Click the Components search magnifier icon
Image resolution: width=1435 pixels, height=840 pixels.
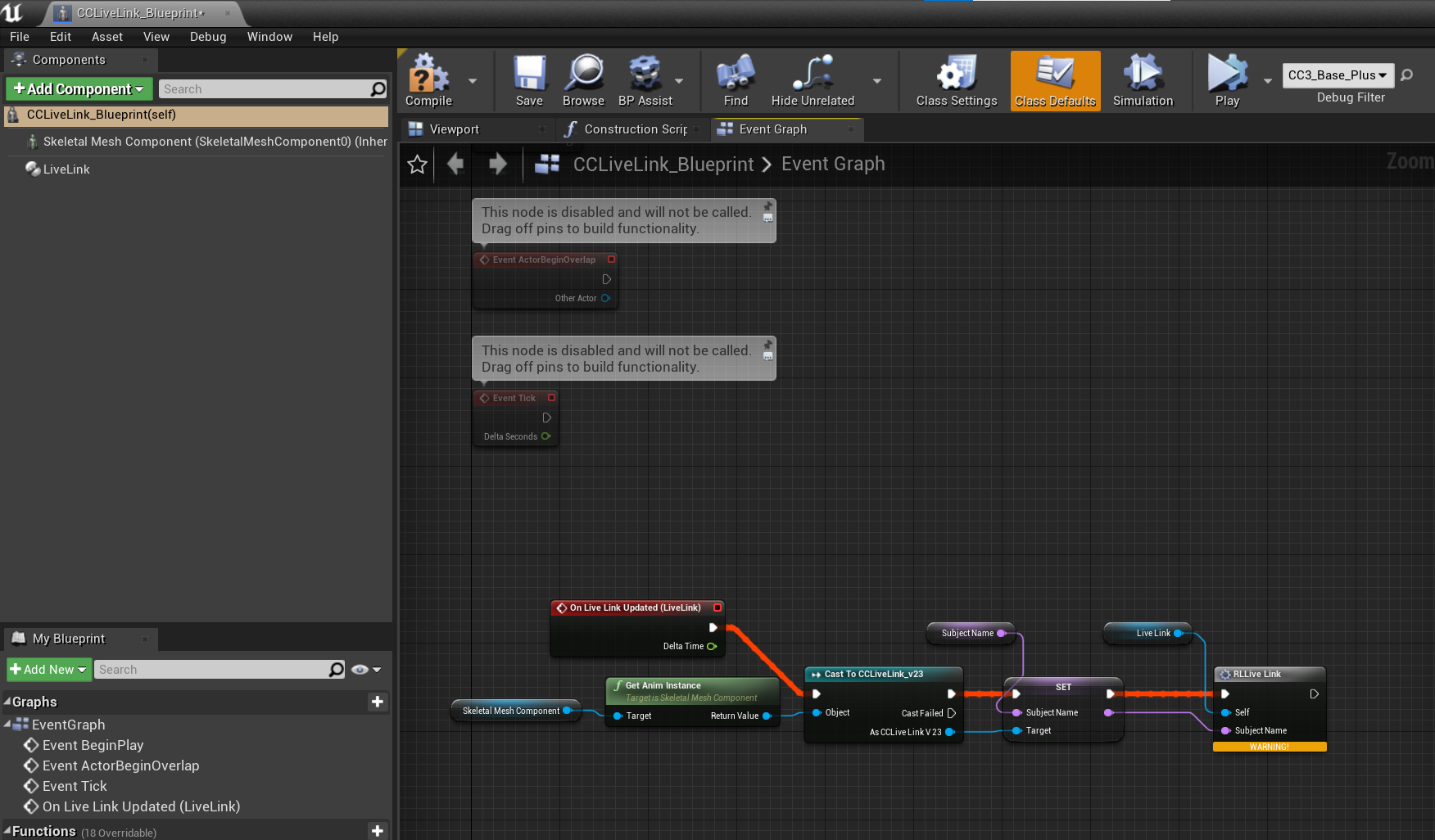(378, 89)
